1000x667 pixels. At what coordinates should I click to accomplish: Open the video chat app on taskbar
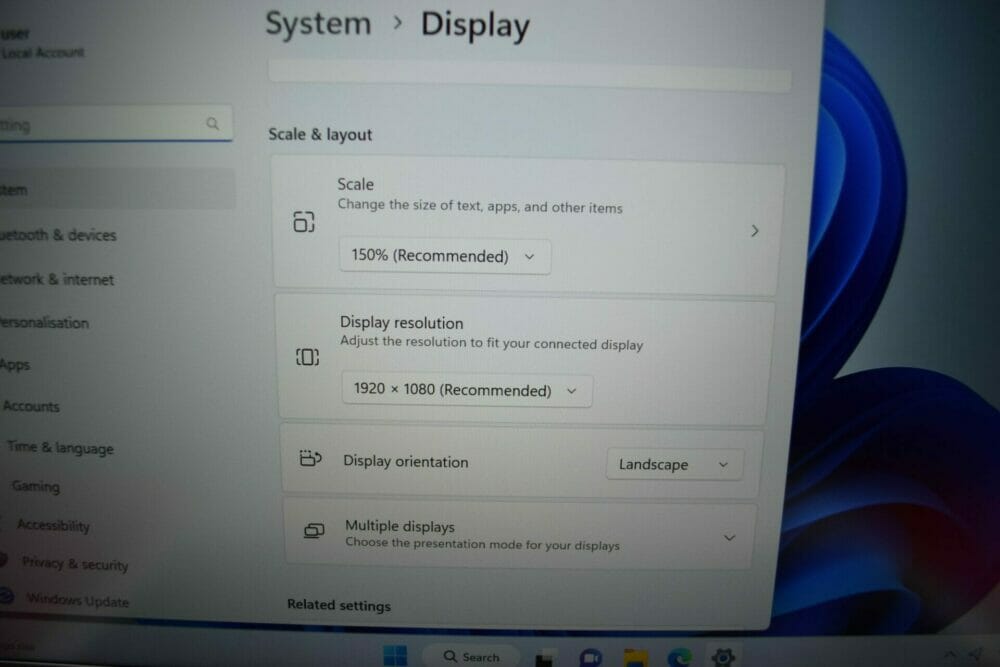591,657
